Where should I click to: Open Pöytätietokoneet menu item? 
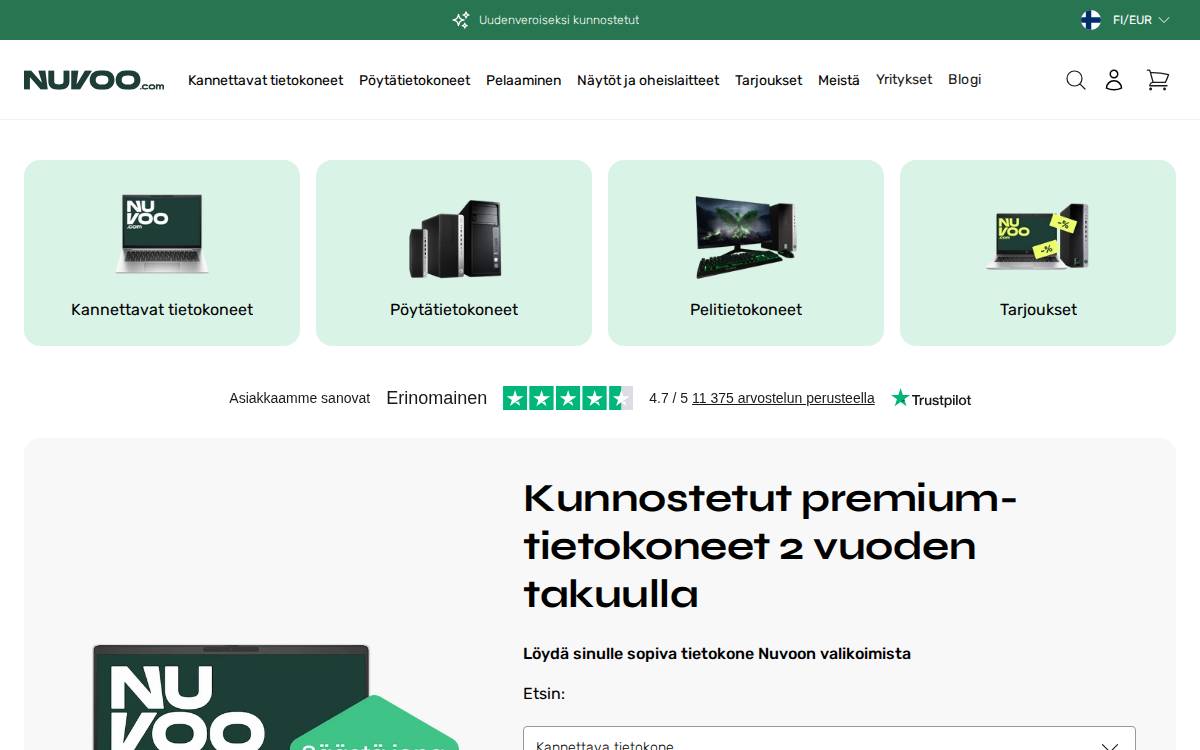pos(415,80)
